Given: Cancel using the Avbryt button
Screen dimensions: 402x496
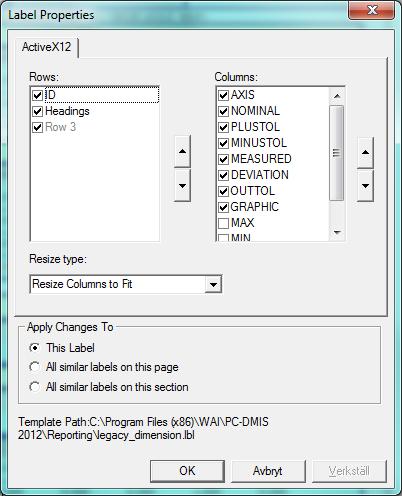Looking at the screenshot, I should pyautogui.click(x=268, y=471).
